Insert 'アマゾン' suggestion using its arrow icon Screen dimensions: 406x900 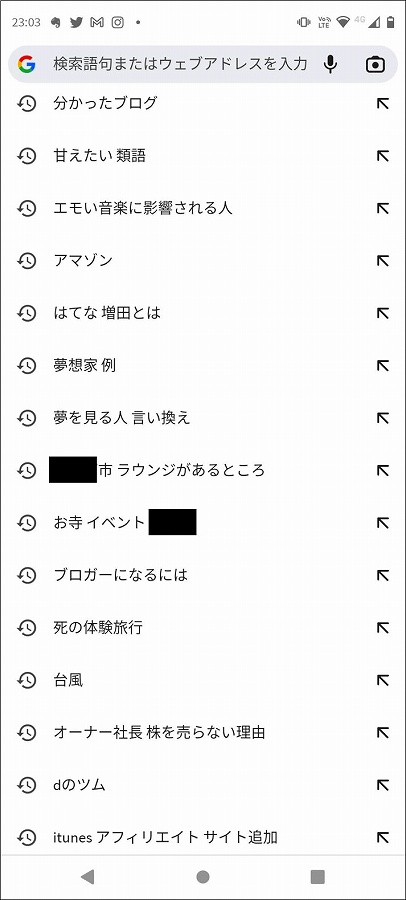[382, 261]
